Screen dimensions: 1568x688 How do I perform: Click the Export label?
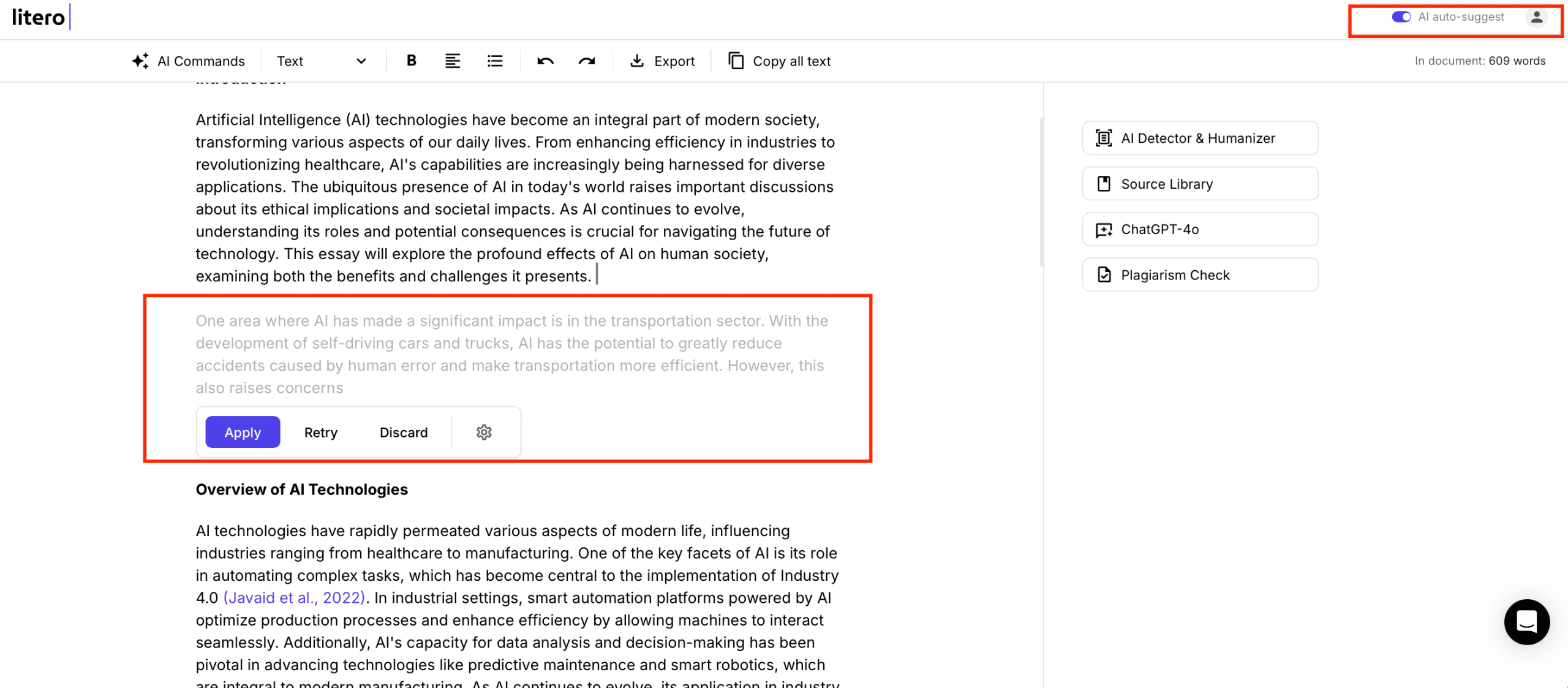(x=674, y=61)
